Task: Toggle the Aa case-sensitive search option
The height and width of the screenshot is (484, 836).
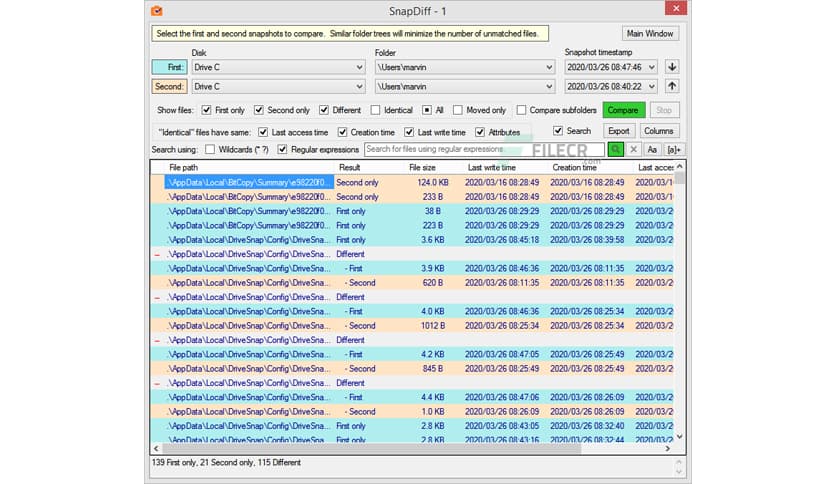Action: [x=652, y=149]
